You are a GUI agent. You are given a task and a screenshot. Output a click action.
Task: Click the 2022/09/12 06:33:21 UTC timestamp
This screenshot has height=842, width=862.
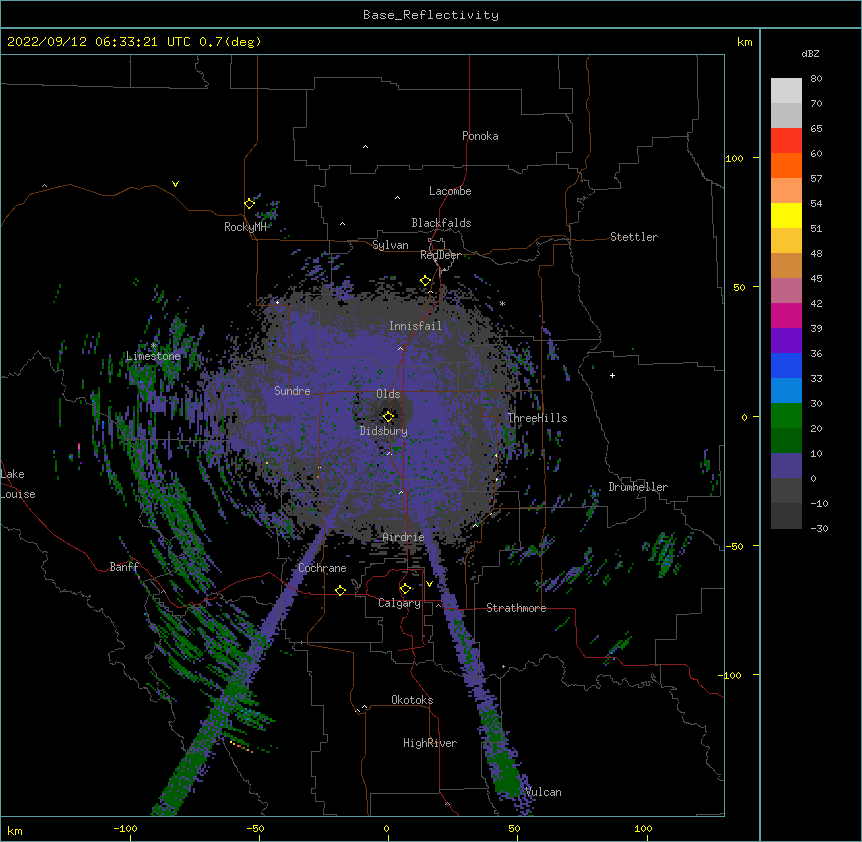tap(98, 42)
